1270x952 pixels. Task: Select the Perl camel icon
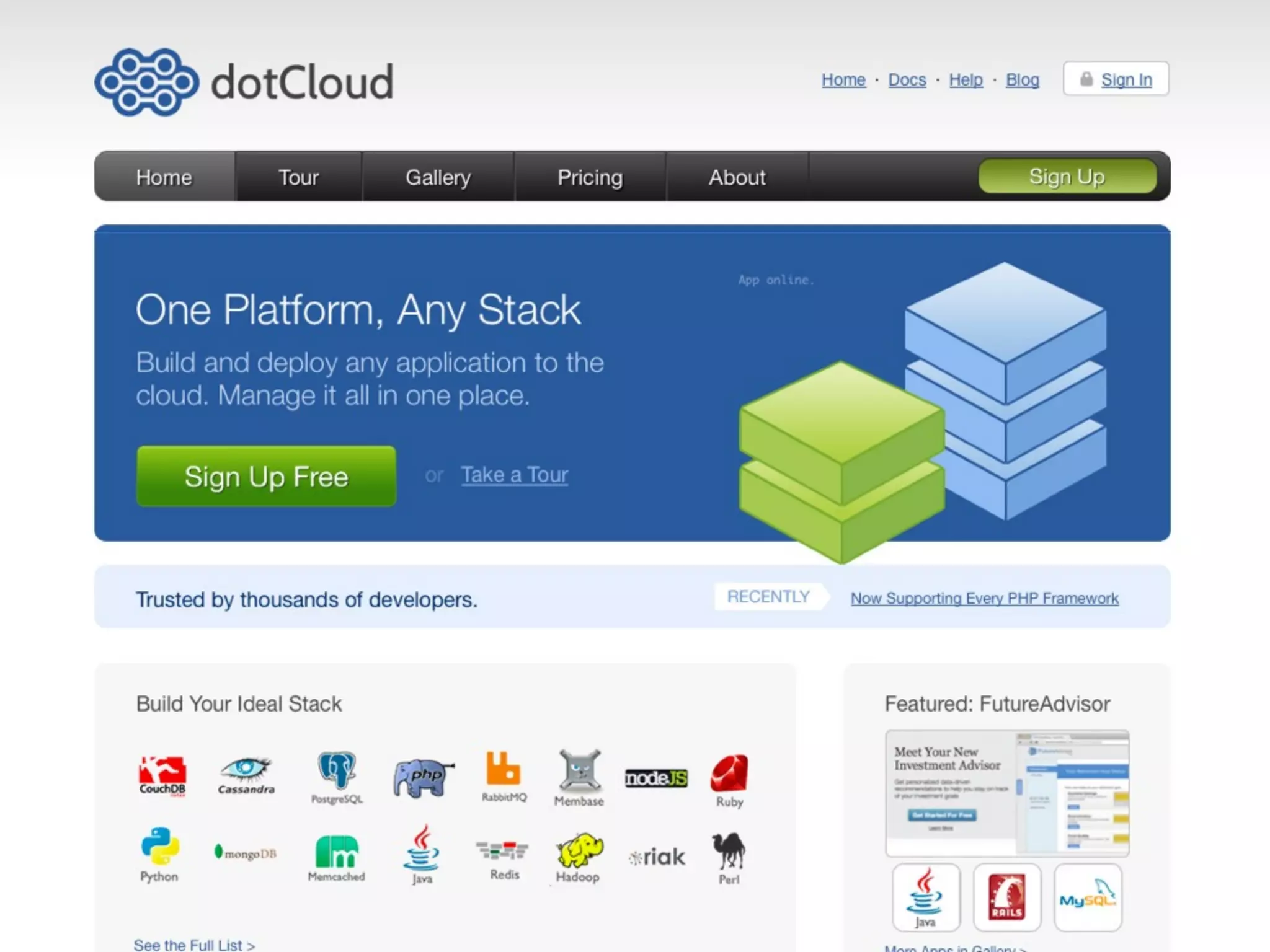pos(729,857)
